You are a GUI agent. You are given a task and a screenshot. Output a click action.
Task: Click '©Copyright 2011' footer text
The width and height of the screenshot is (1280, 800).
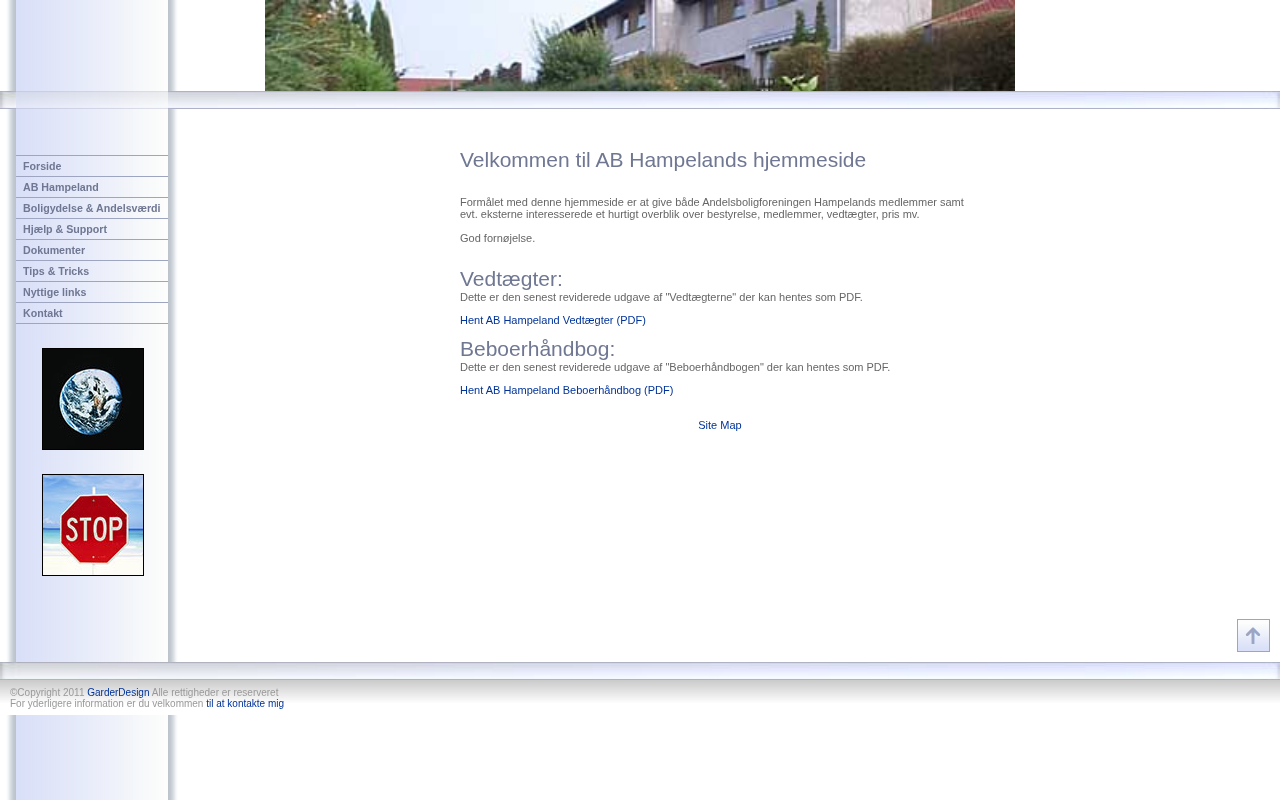47,692
